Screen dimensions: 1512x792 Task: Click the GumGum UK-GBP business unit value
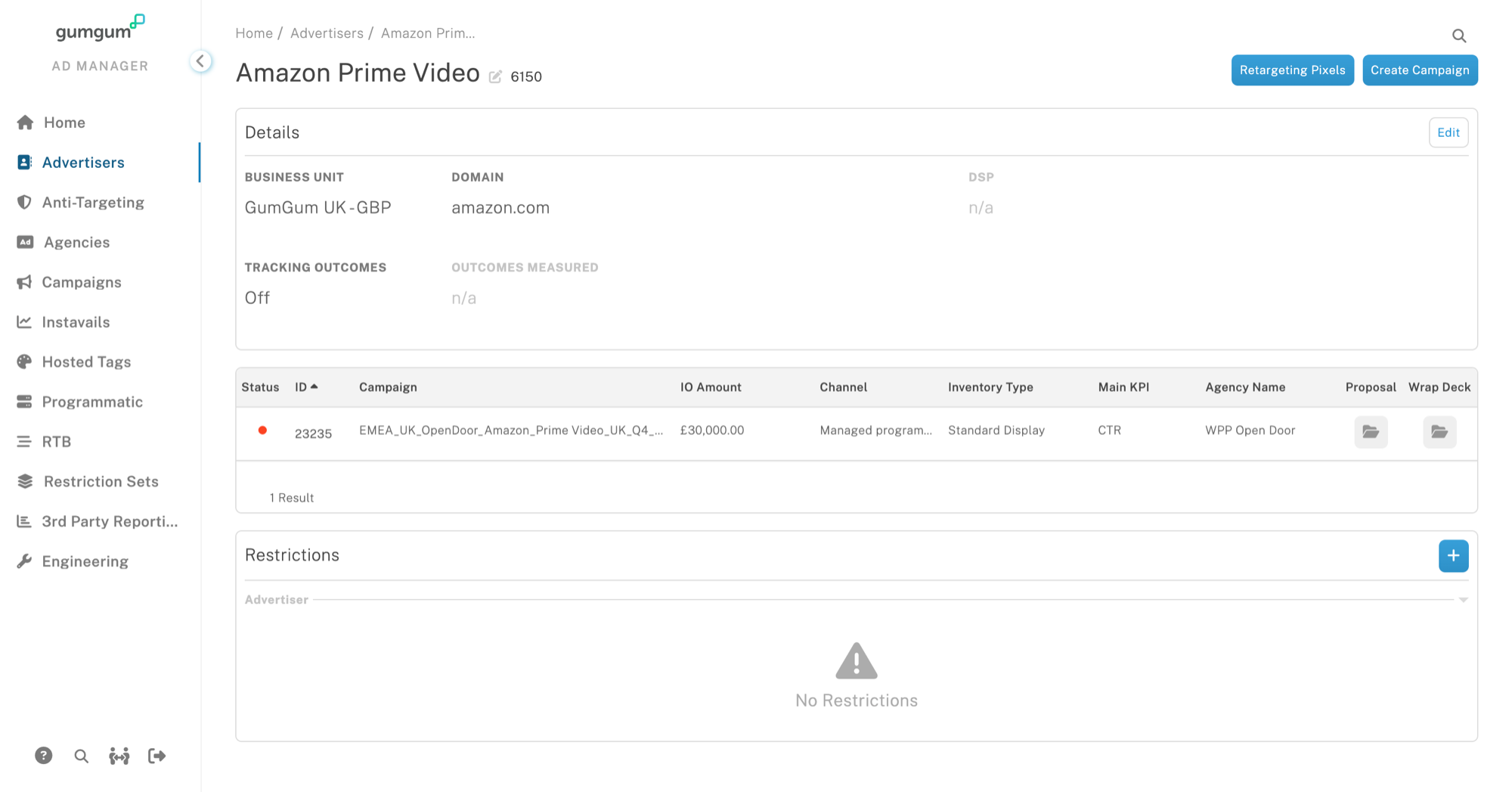click(318, 208)
